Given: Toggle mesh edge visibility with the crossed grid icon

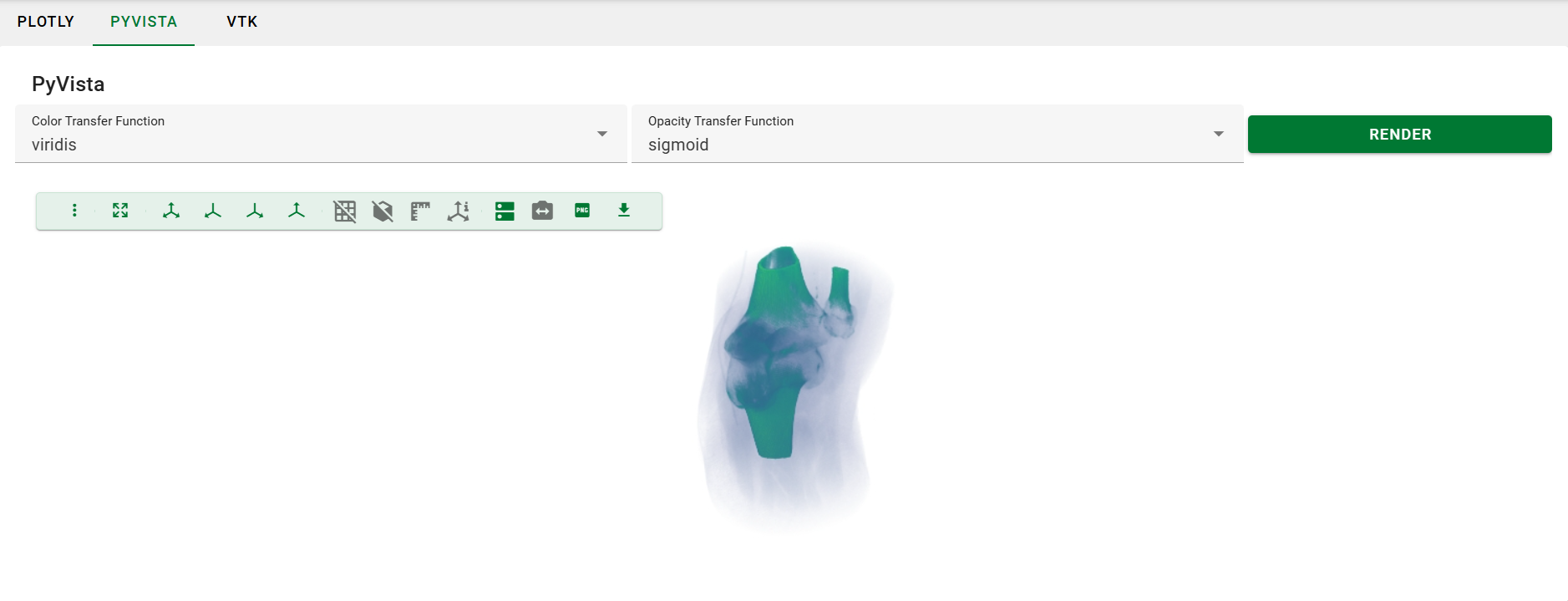Looking at the screenshot, I should tap(345, 211).
